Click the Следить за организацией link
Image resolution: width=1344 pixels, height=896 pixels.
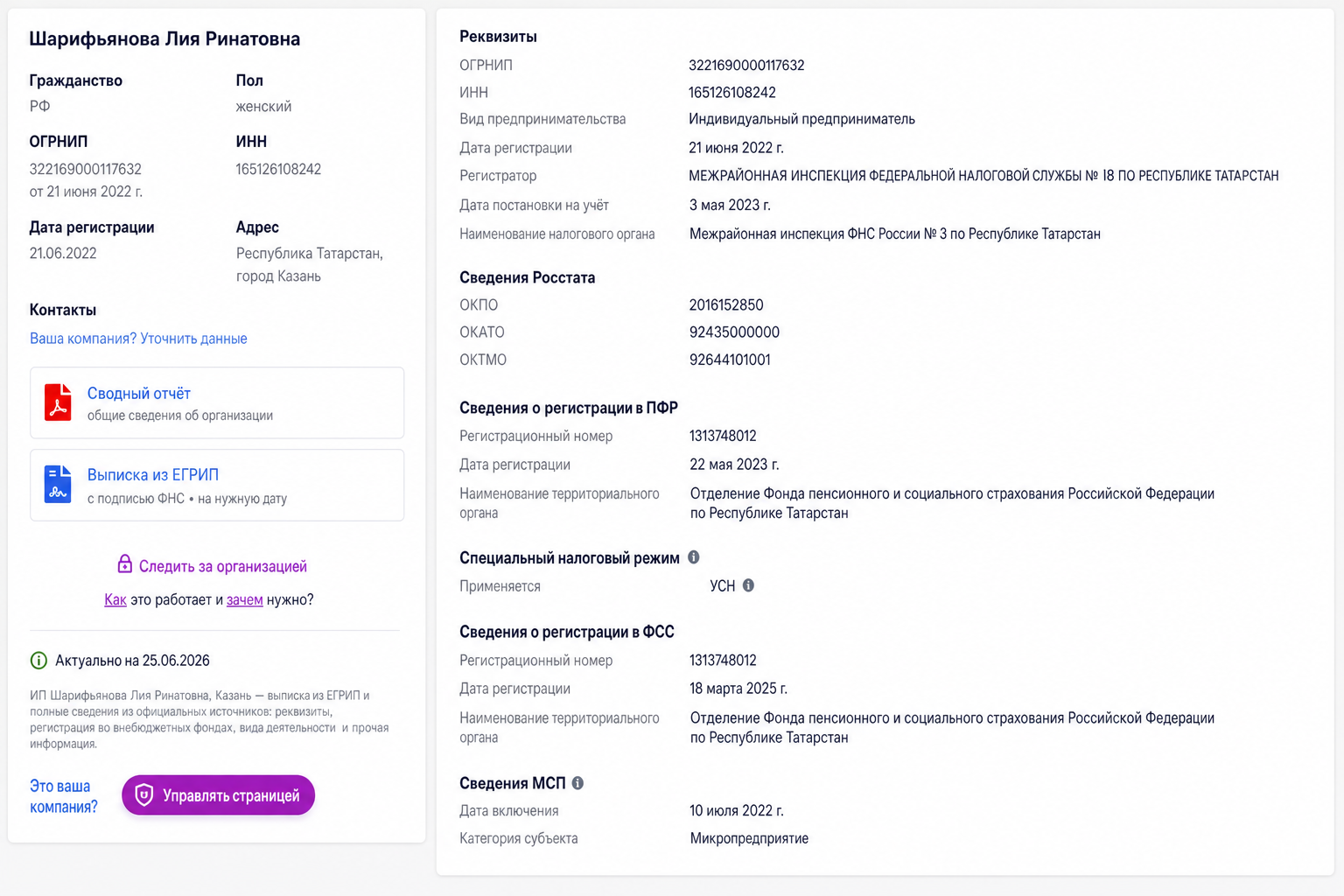pyautogui.click(x=223, y=566)
